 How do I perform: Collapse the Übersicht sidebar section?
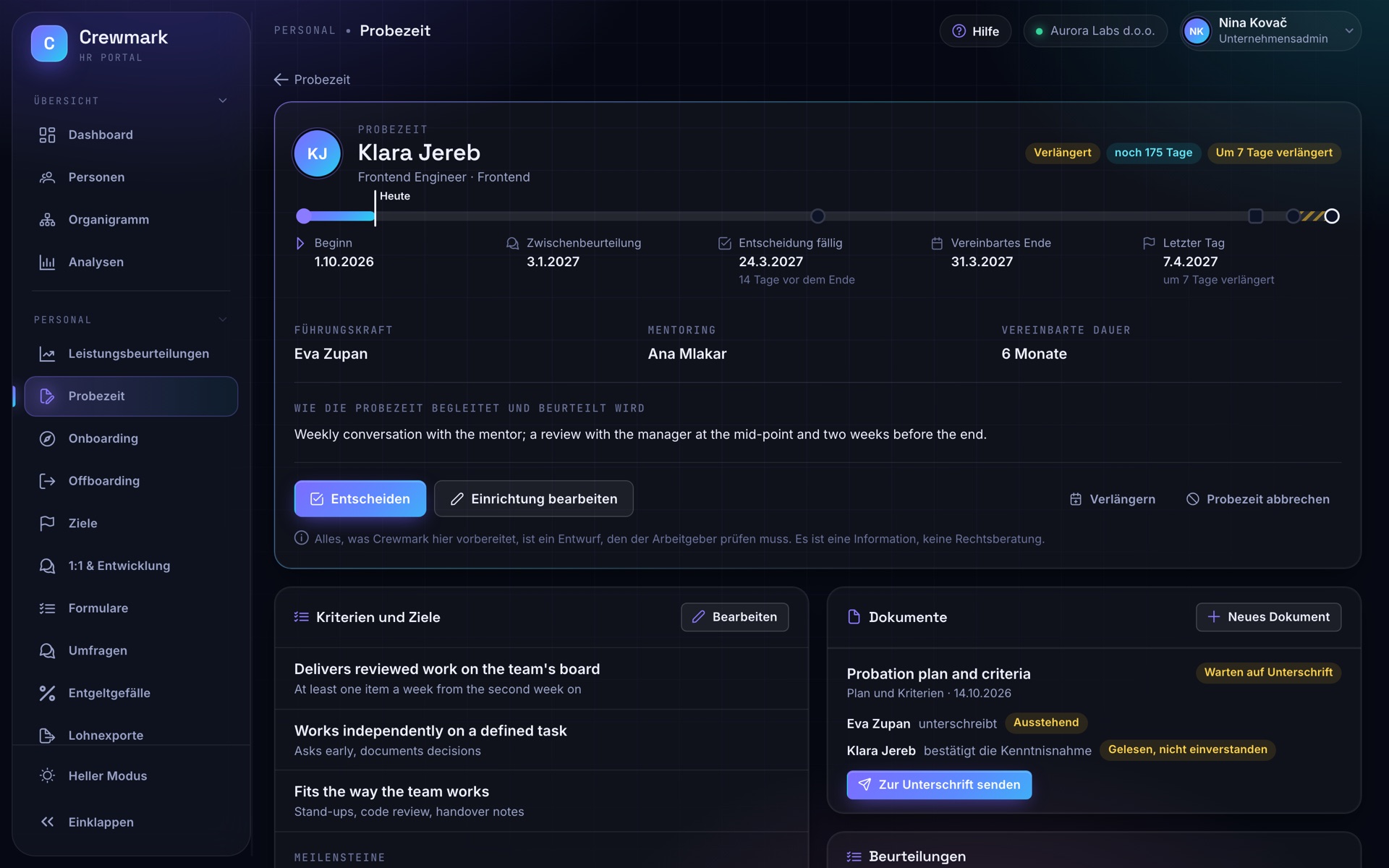[x=223, y=101]
